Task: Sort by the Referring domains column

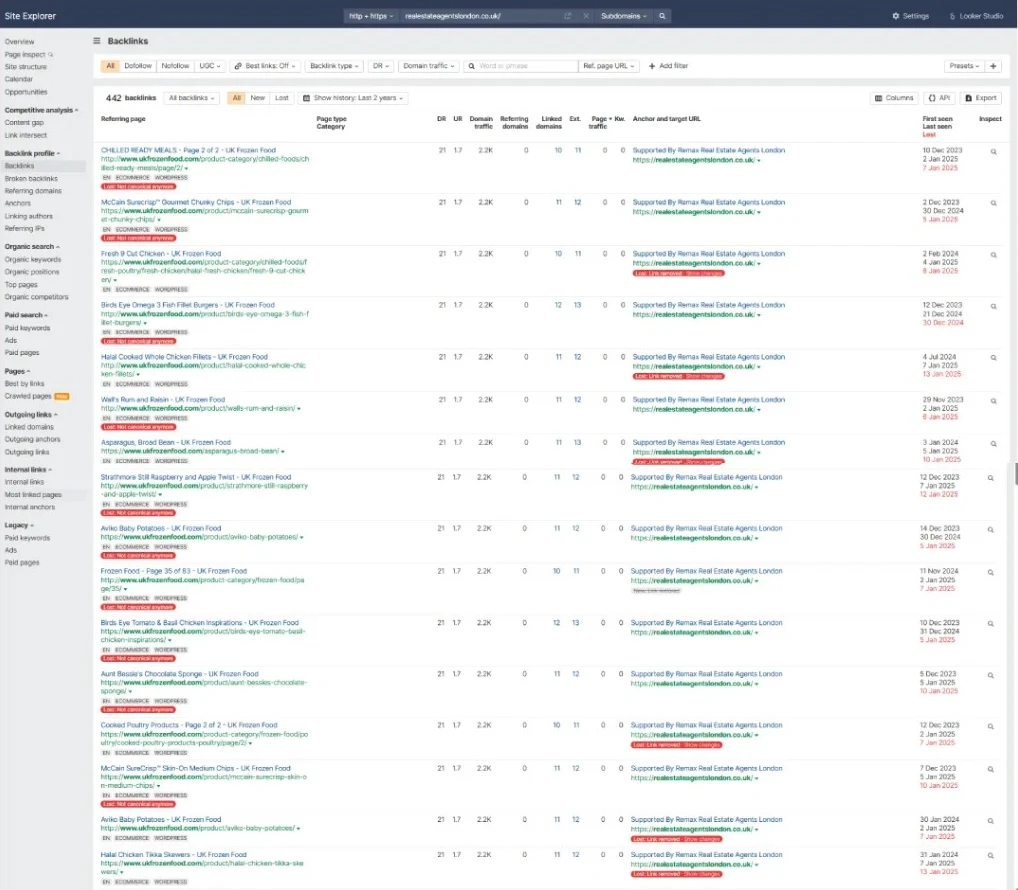Action: click(514, 123)
